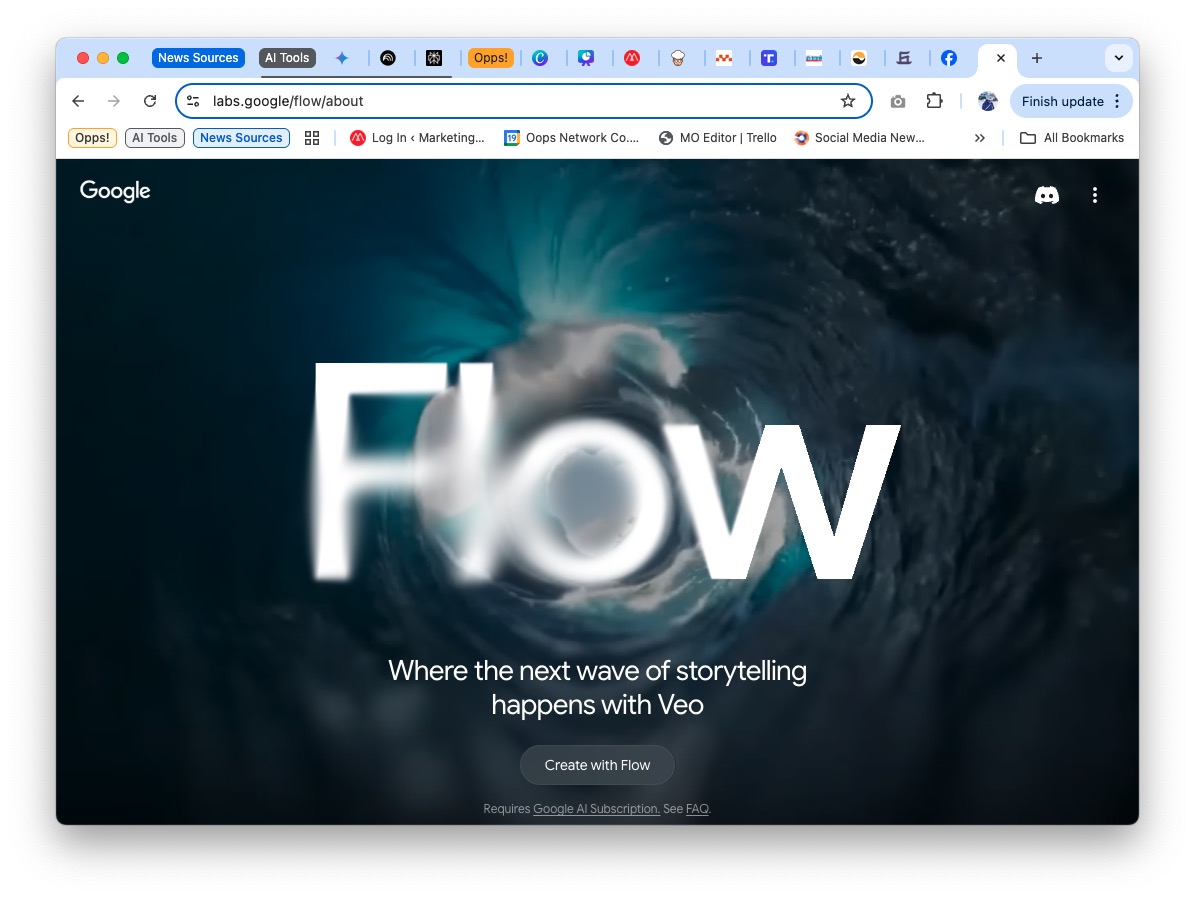Screen dimensions: 1195x899
Task: Open the blue-red striped icon tab
Action: 814,58
